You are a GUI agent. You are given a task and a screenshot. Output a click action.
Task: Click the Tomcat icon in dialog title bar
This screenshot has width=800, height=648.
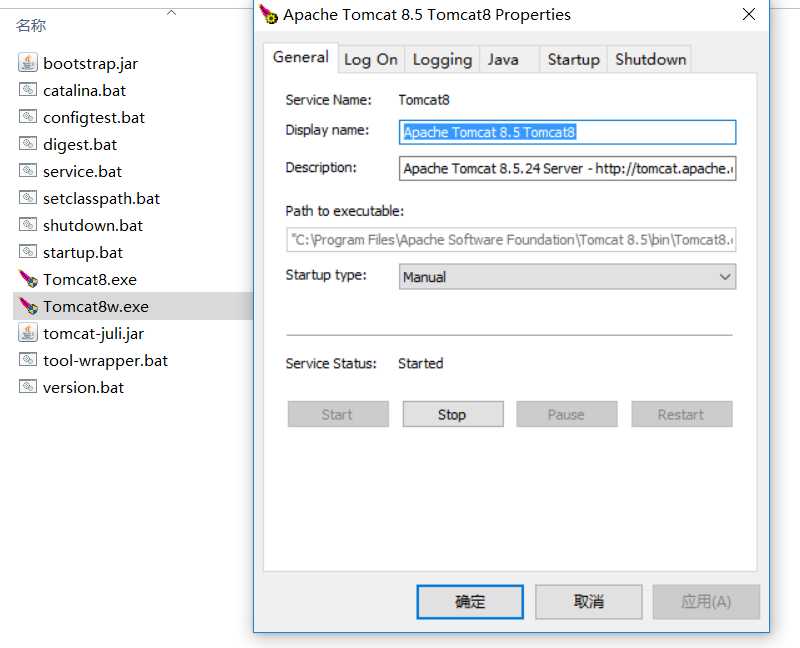coord(268,14)
